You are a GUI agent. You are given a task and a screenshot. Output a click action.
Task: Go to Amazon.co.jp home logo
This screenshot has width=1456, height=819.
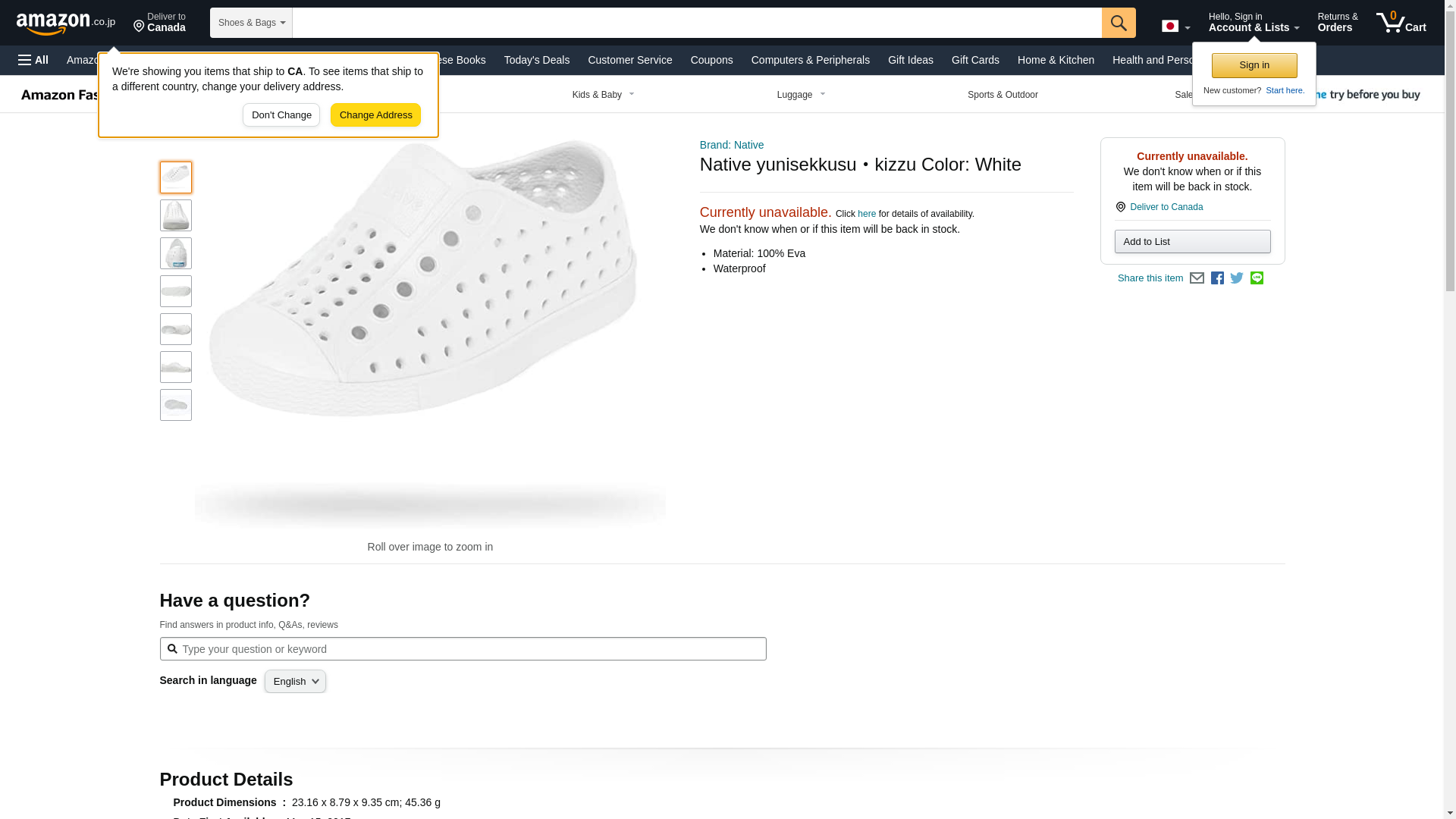click(x=65, y=23)
